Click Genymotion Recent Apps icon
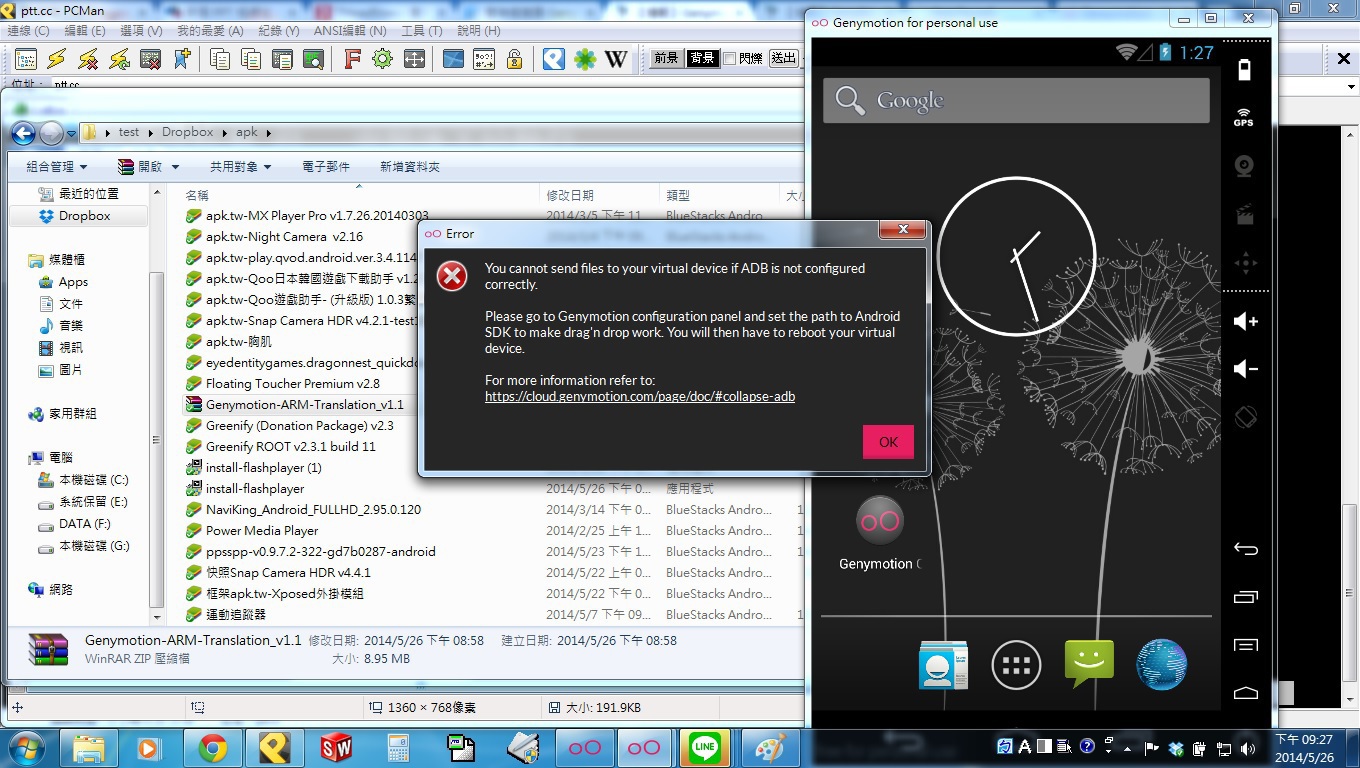This screenshot has height=768, width=1360. pyautogui.click(x=1245, y=597)
